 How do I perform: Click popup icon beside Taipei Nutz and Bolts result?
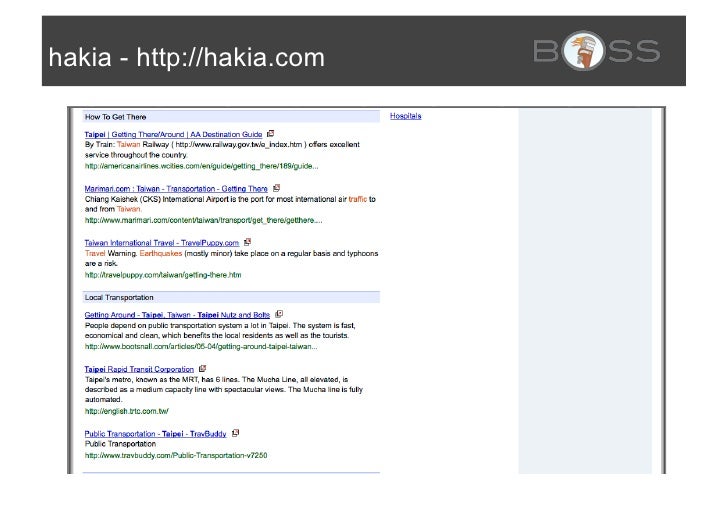(279, 314)
